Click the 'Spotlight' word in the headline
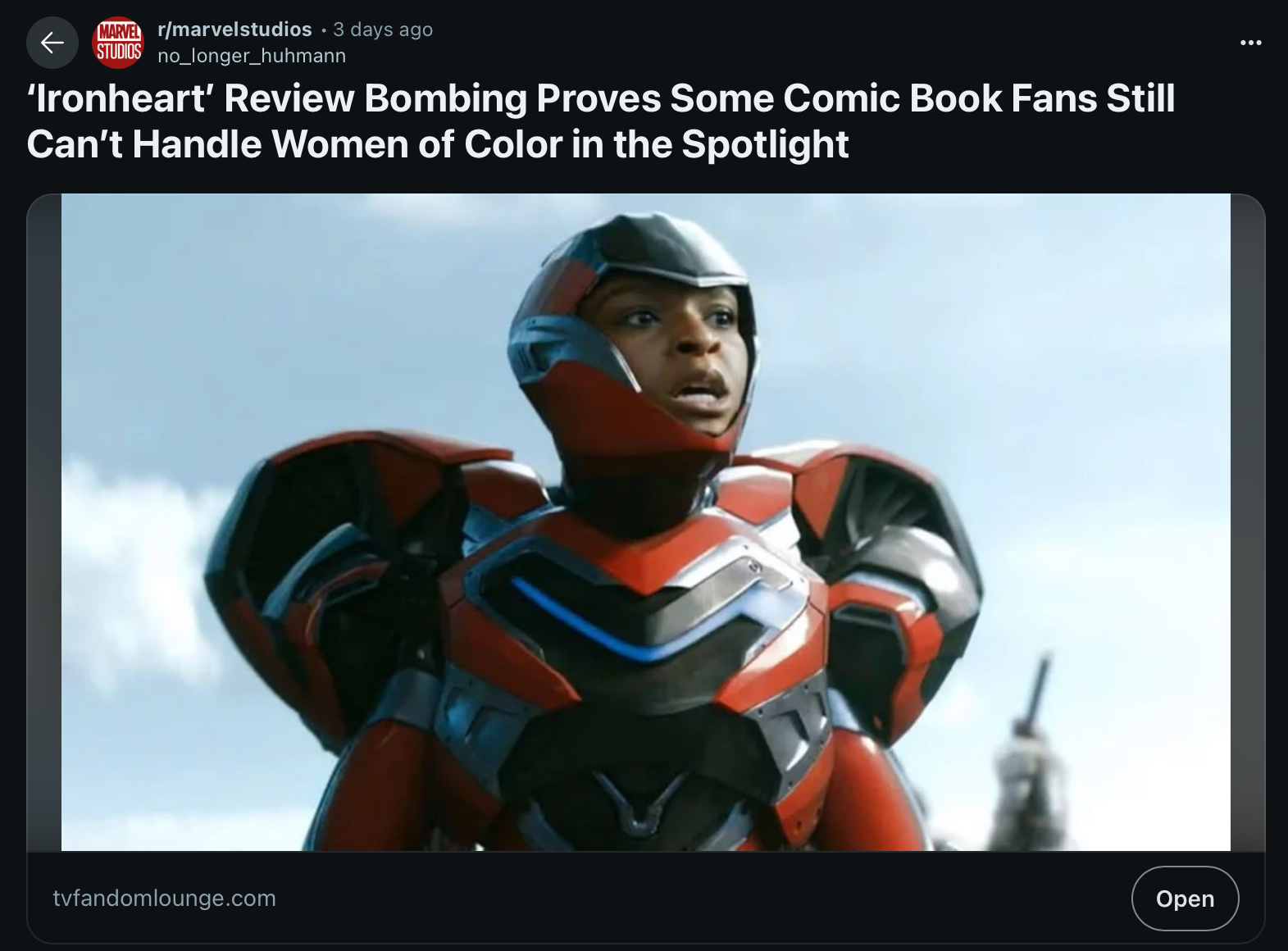 pyautogui.click(x=765, y=144)
